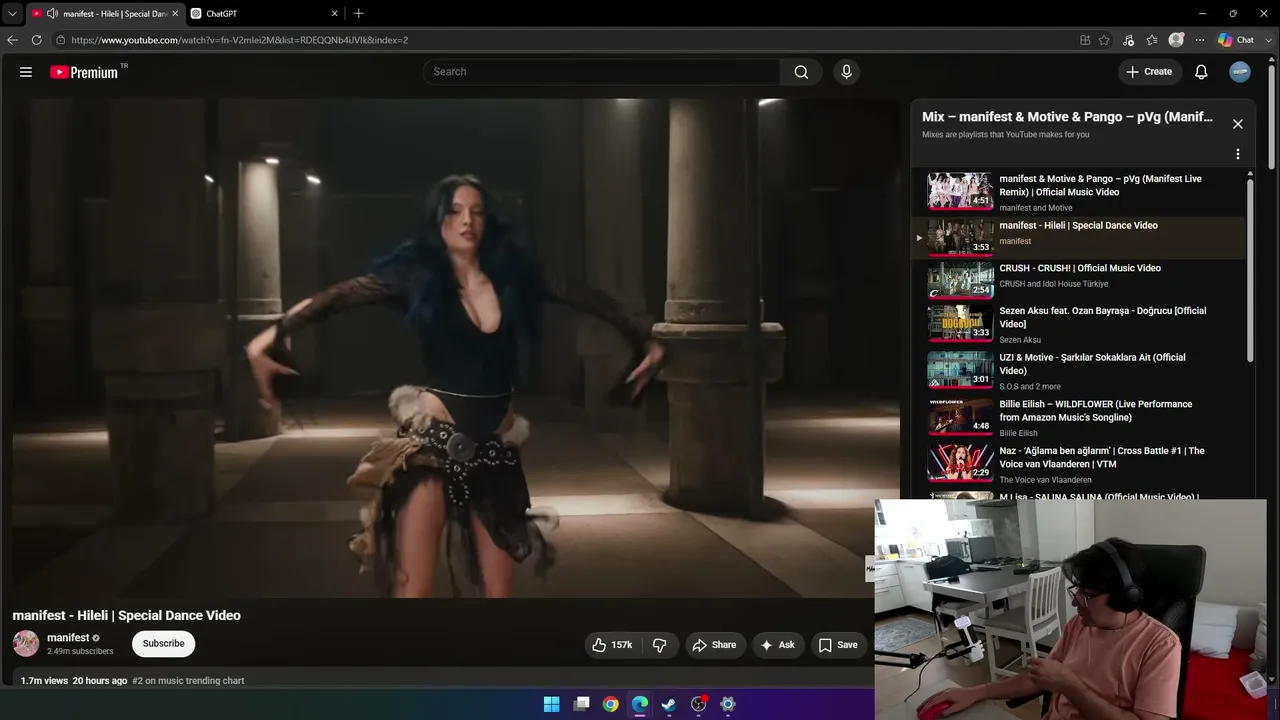Open the Settings gear on the taskbar
This screenshot has height=720, width=1280.
click(x=728, y=704)
